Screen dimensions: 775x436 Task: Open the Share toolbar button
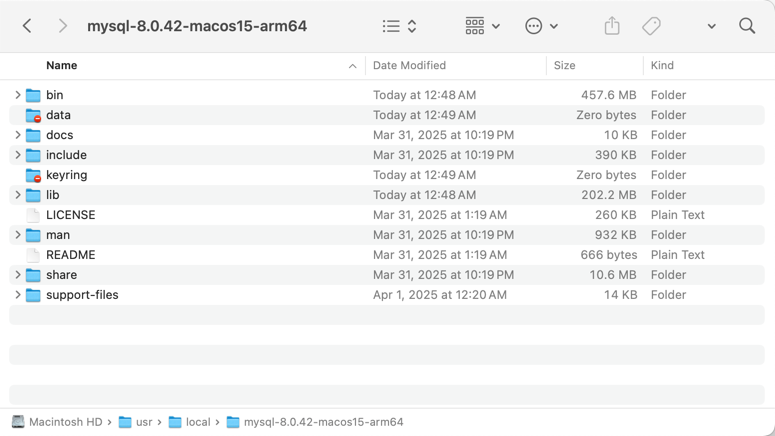point(612,26)
